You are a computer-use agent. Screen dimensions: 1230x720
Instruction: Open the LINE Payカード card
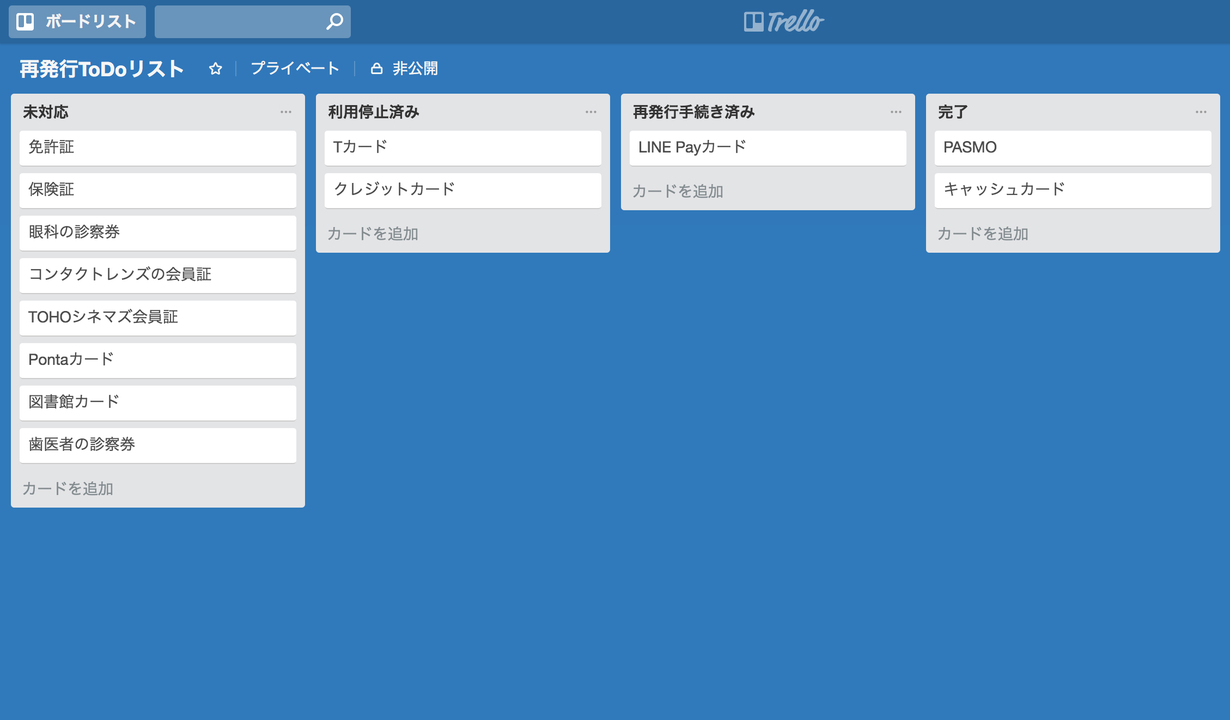[x=768, y=148]
